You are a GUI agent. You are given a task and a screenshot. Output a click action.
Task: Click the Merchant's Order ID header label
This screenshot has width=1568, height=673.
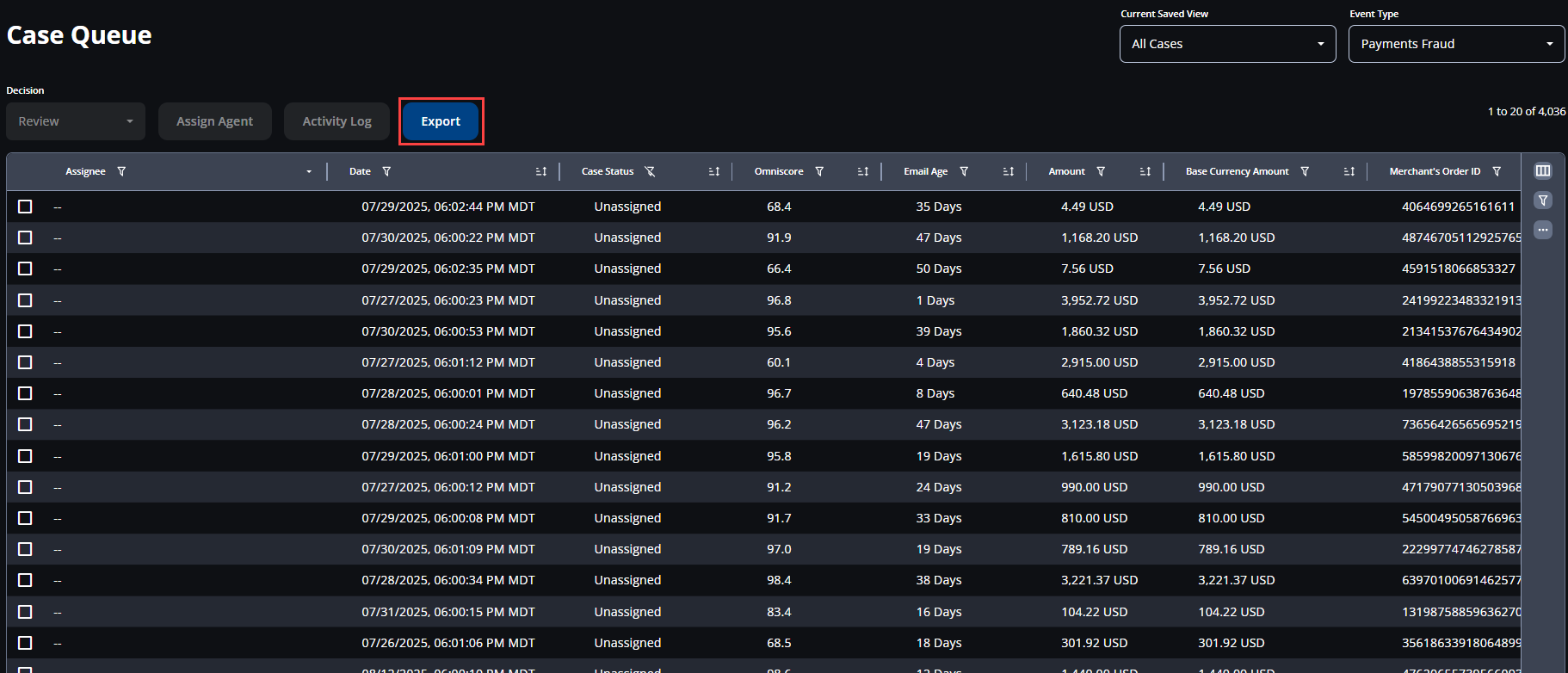pos(1435,171)
